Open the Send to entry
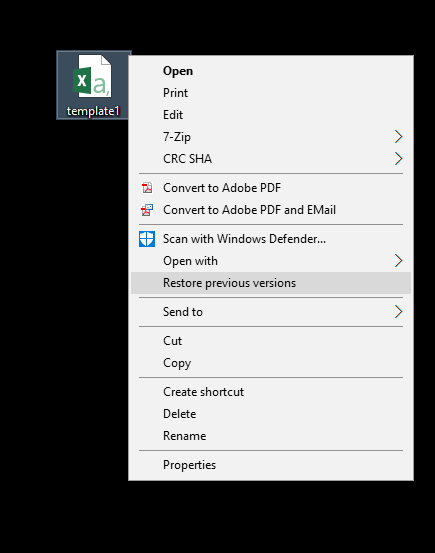This screenshot has width=435, height=553. point(271,312)
